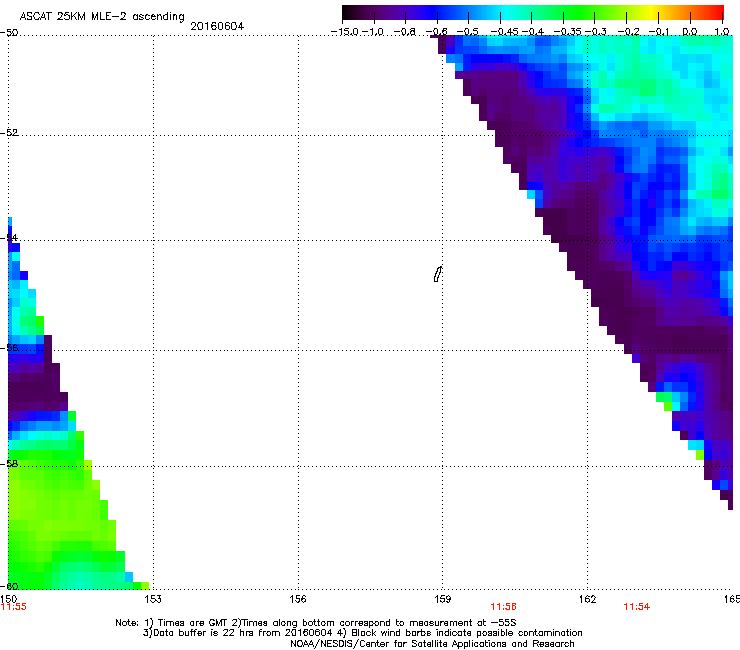Click the small island outline near 159 longitude
The height and width of the screenshot is (650, 740).
click(x=437, y=274)
